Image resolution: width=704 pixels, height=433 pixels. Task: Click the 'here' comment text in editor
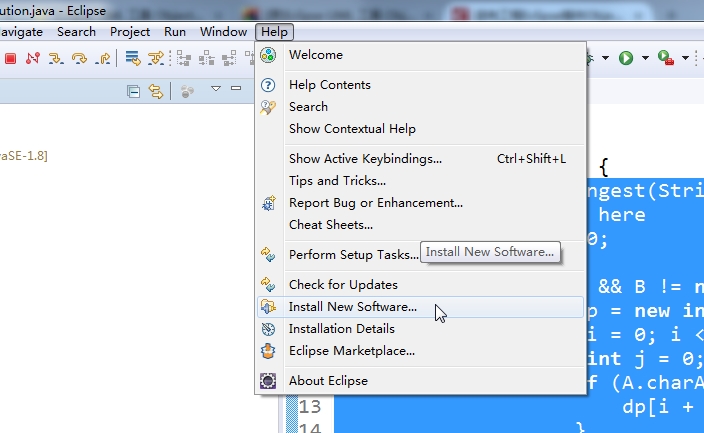[x=622, y=215]
